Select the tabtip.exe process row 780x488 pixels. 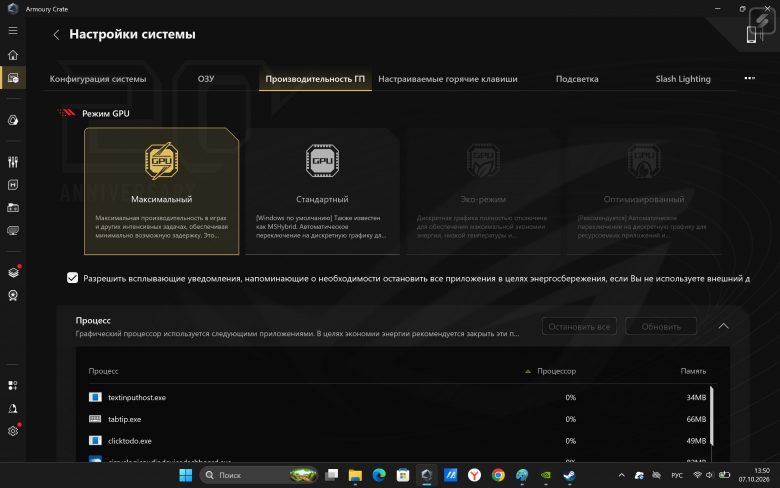click(400, 419)
